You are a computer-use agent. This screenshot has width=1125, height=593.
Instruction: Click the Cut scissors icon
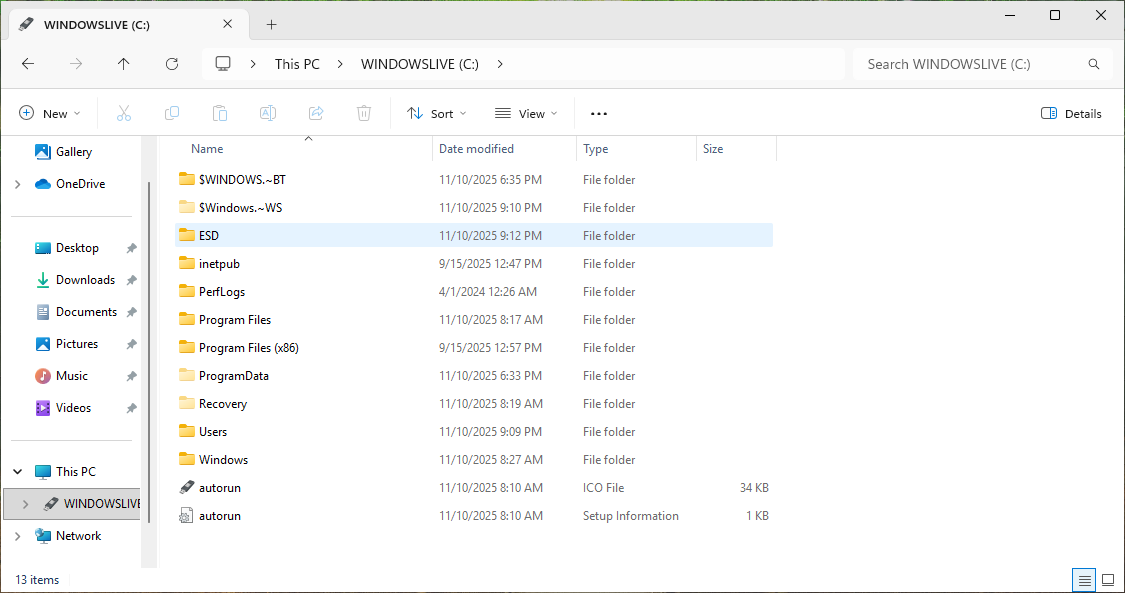coord(124,113)
